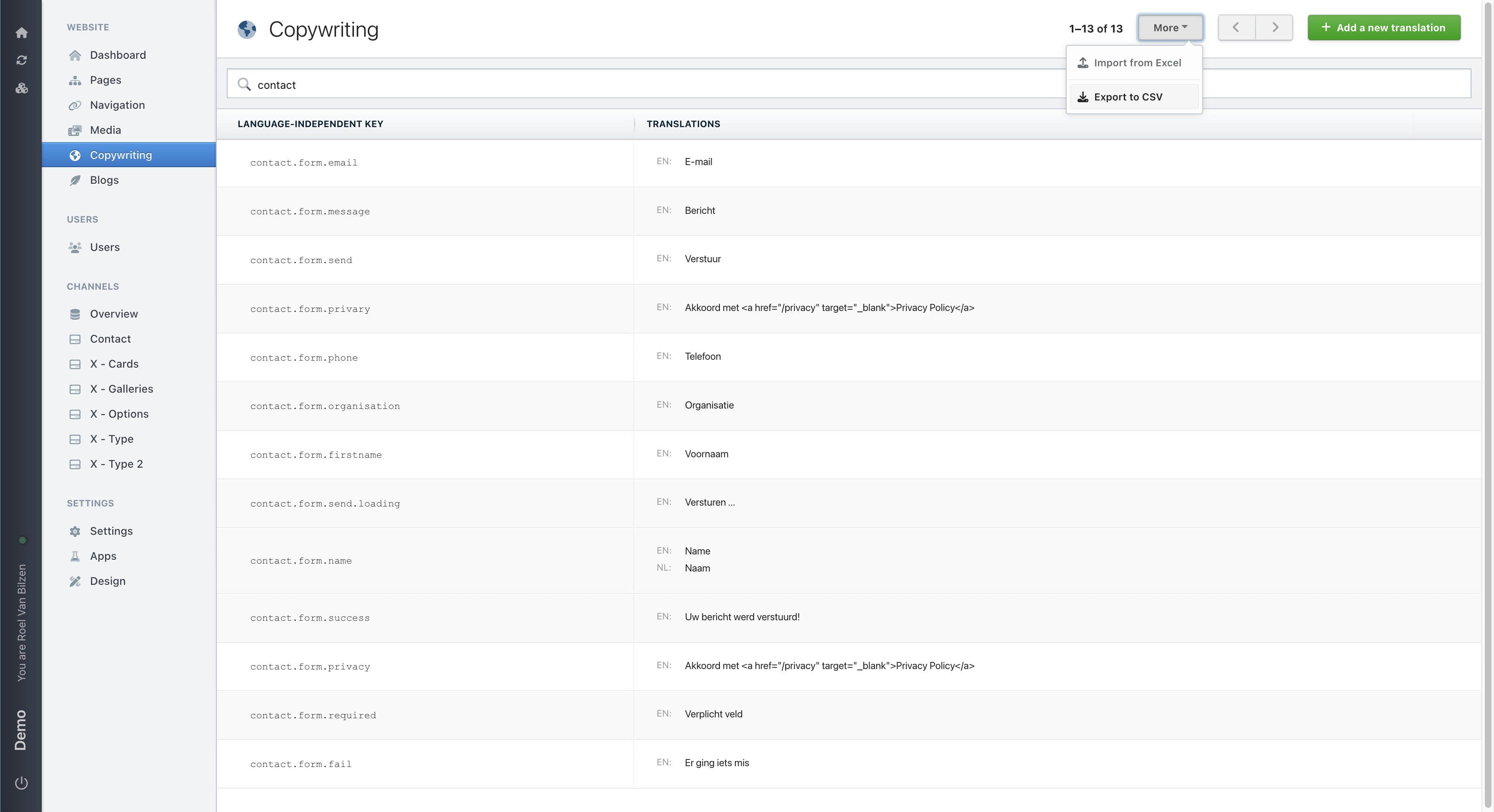Click inside the search field containing contact

(x=522, y=84)
